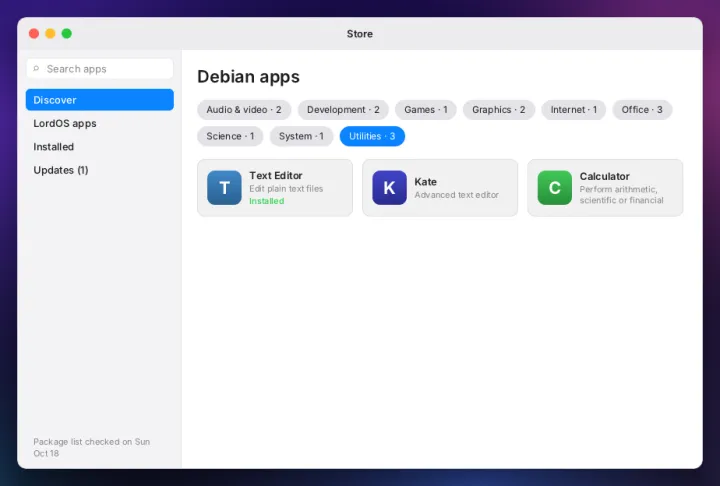Filter by Office category
Image resolution: width=720 pixels, height=486 pixels.
pyautogui.click(x=642, y=110)
